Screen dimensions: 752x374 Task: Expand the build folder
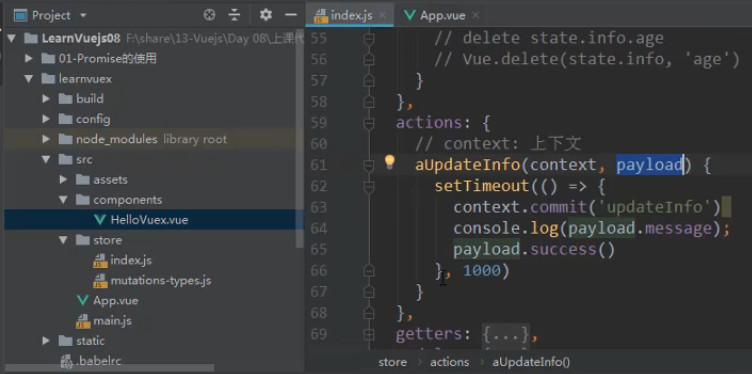(46, 99)
